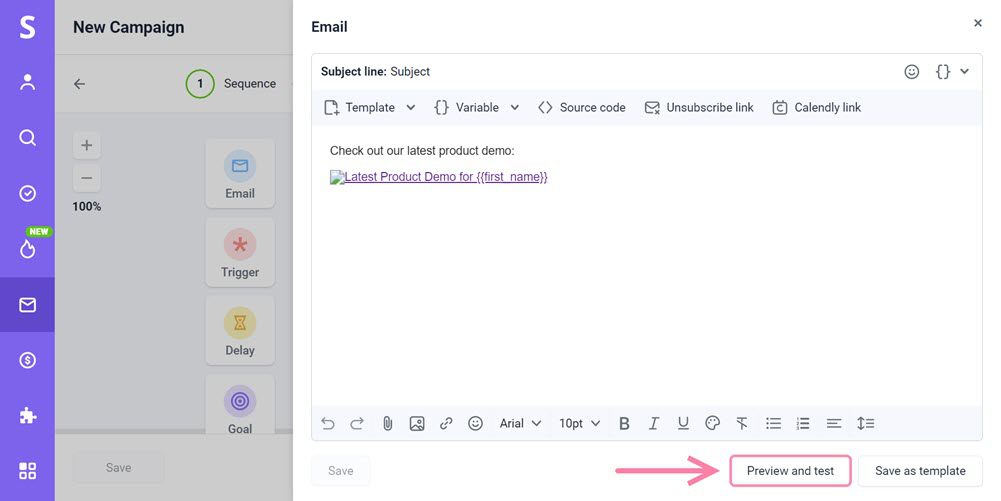Toggle underline formatting
The width and height of the screenshot is (1001, 501).
point(683,423)
